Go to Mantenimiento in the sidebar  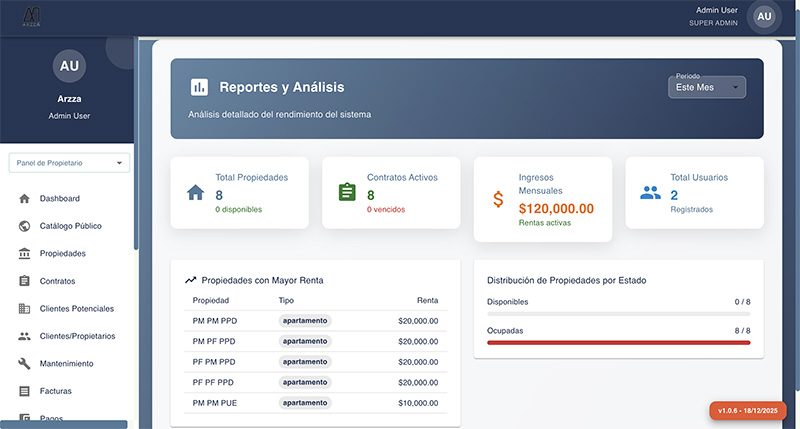click(x=66, y=364)
